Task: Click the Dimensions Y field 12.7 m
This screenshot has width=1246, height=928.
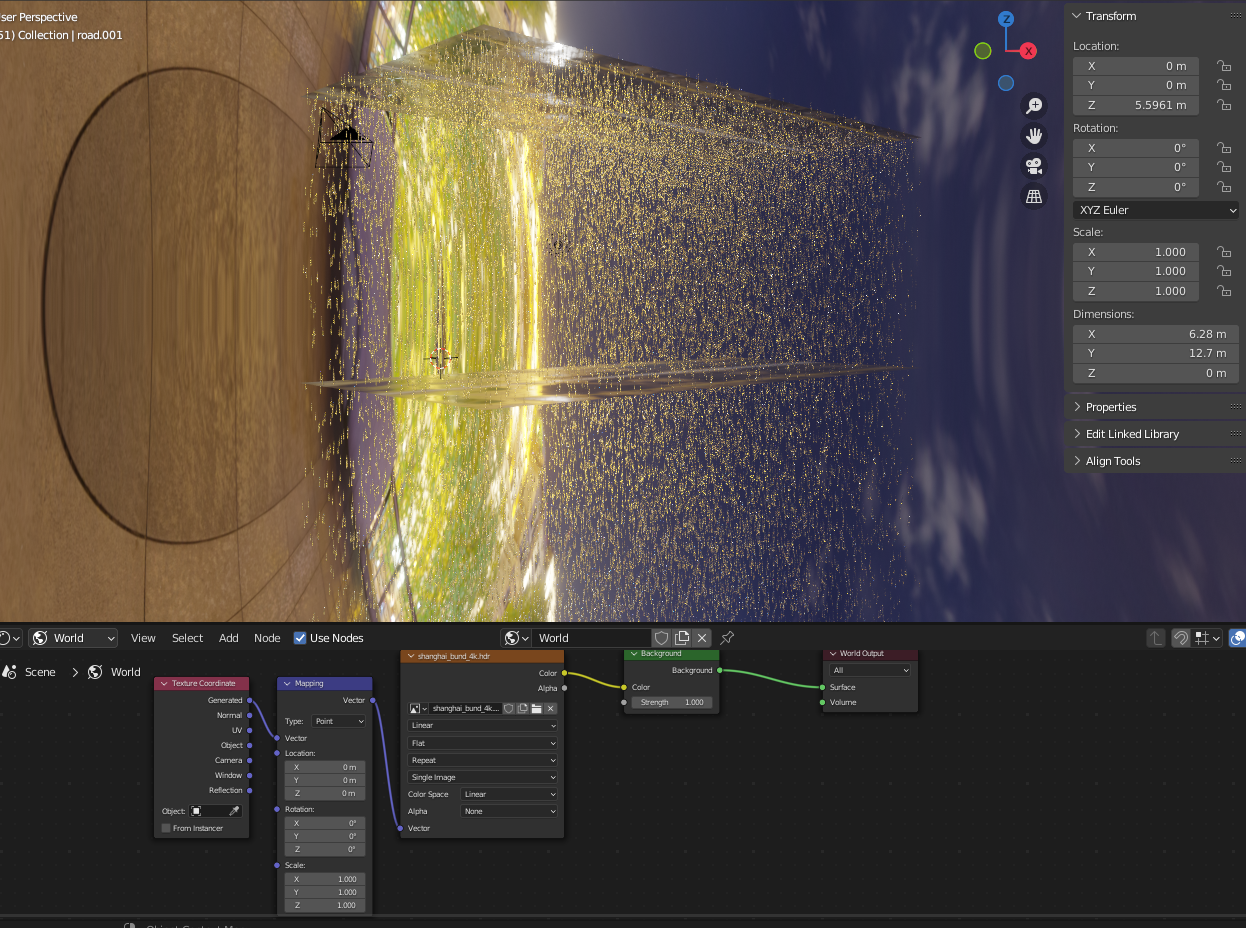Action: coord(1156,353)
